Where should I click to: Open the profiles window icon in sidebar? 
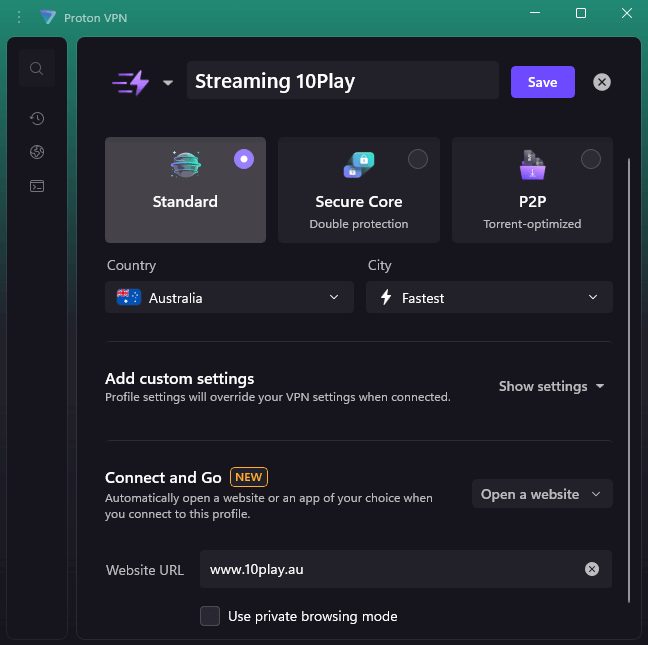(x=37, y=186)
